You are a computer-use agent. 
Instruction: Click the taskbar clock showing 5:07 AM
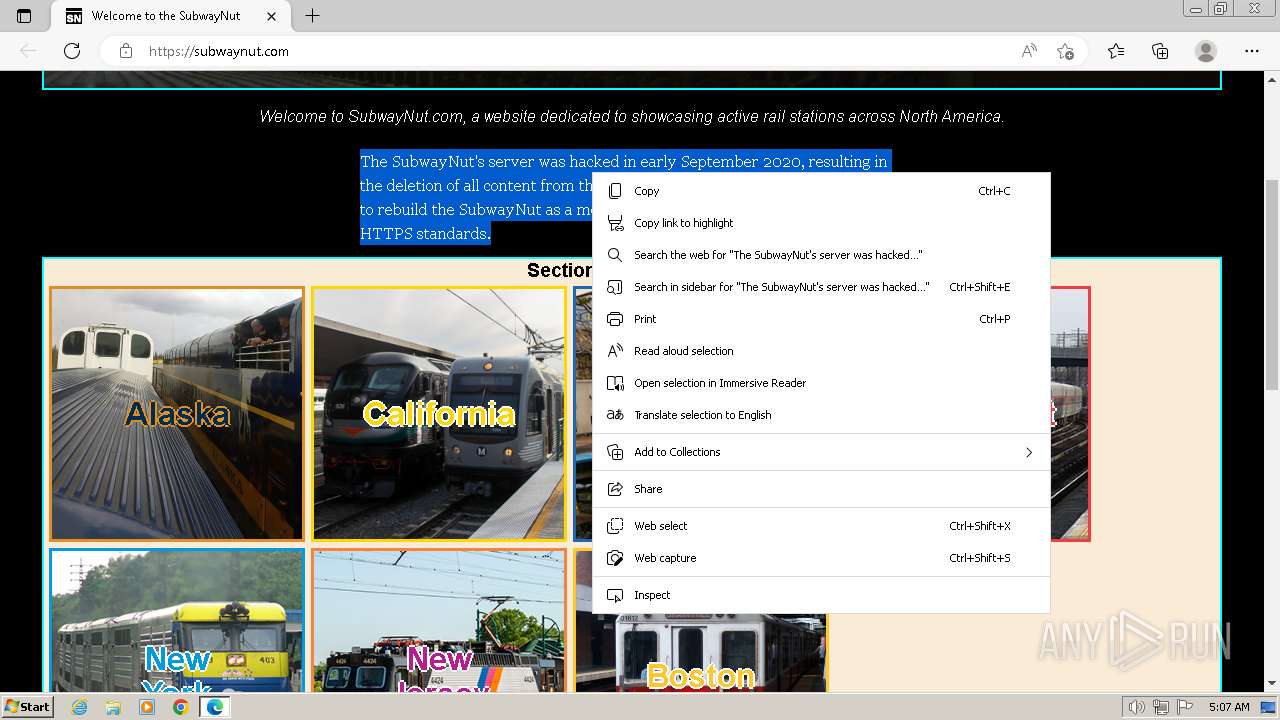click(1229, 707)
